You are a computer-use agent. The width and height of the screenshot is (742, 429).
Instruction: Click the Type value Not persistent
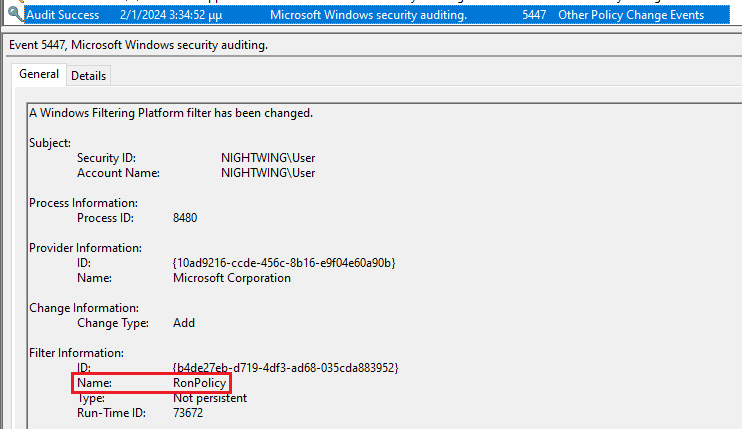tap(210, 398)
